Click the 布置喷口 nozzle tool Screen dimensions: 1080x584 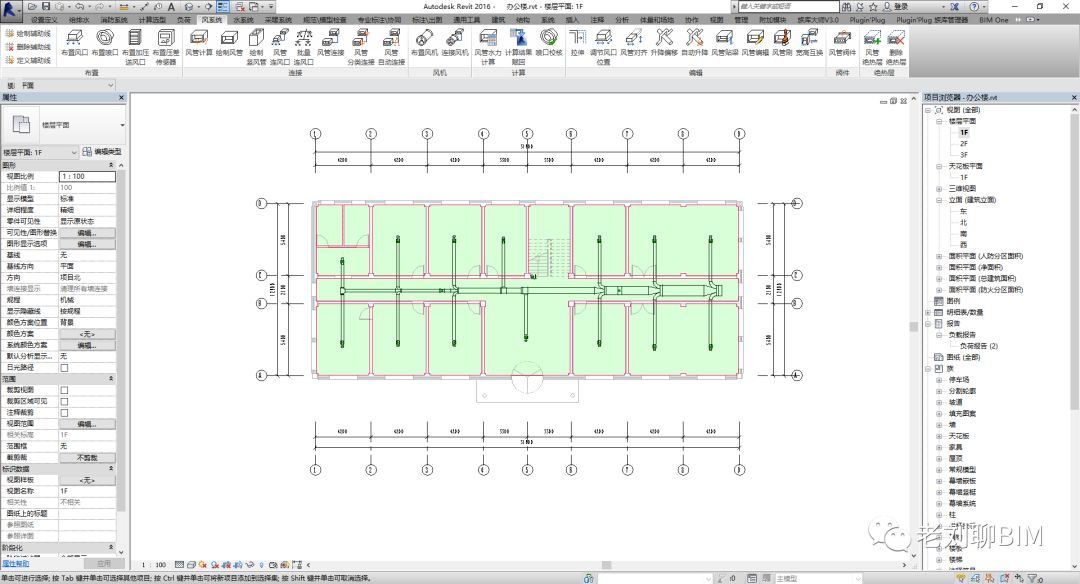[x=105, y=43]
